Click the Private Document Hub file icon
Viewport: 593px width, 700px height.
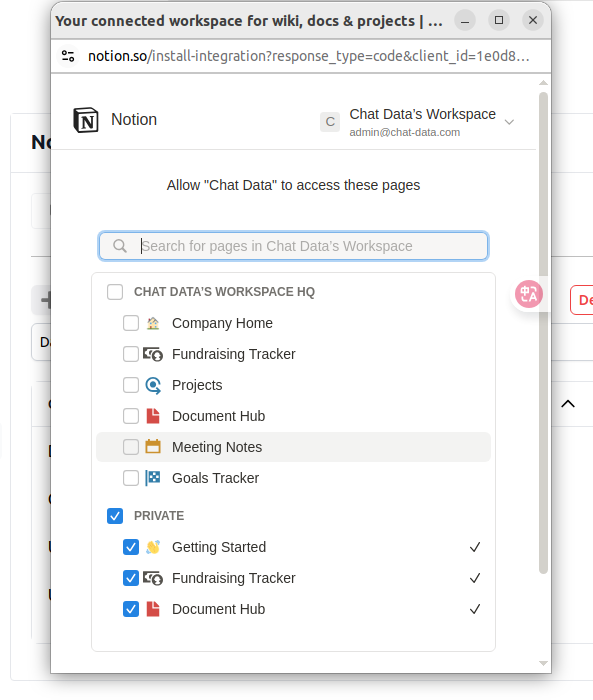(x=153, y=609)
